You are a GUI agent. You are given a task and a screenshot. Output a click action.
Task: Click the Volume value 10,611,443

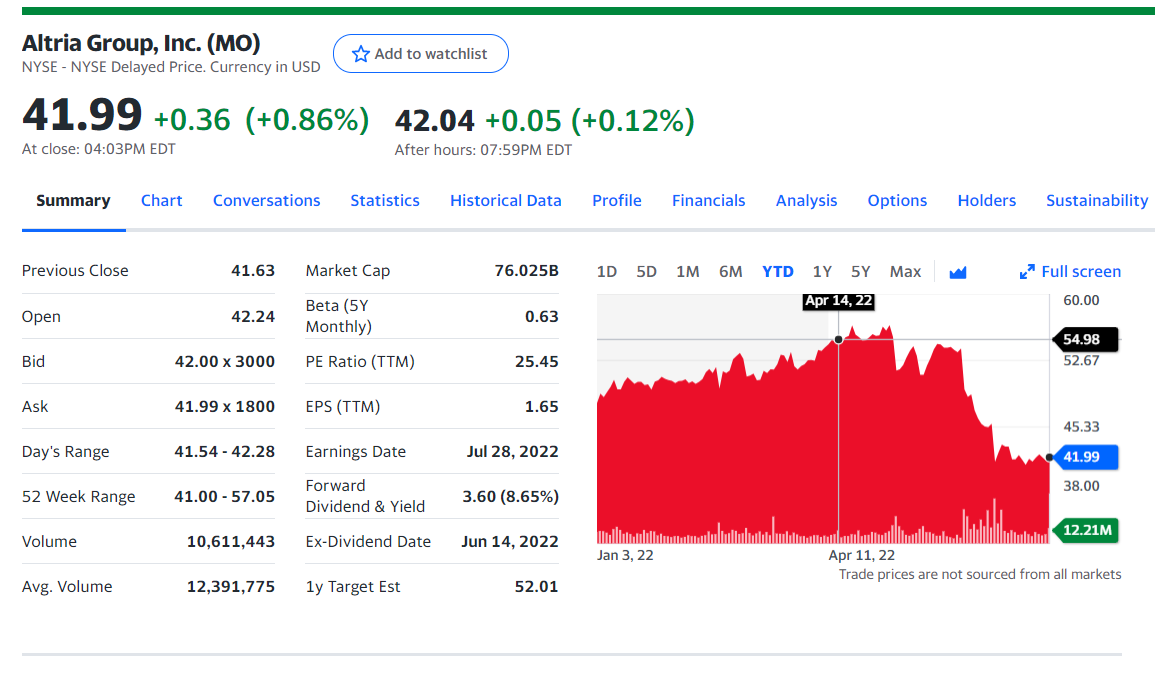(231, 542)
